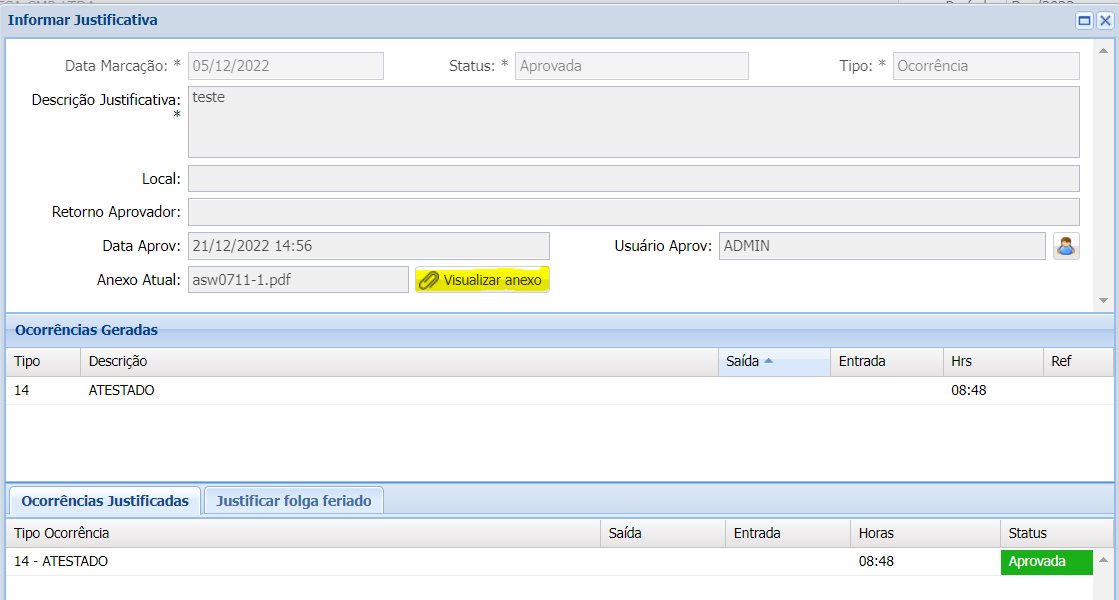Click the form scrollbar up arrow
This screenshot has height=600, width=1119.
point(1103,51)
